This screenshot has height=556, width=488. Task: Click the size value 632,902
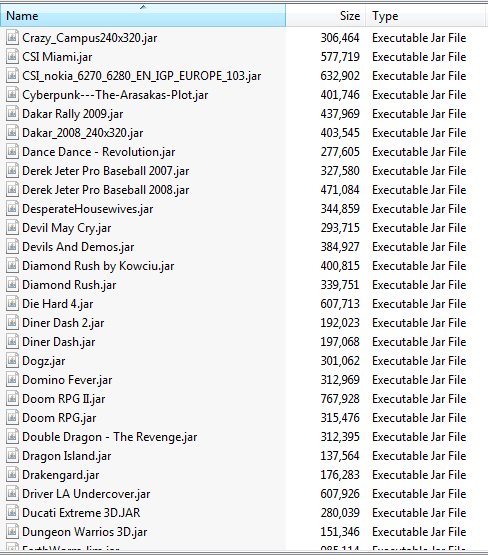pos(340,76)
